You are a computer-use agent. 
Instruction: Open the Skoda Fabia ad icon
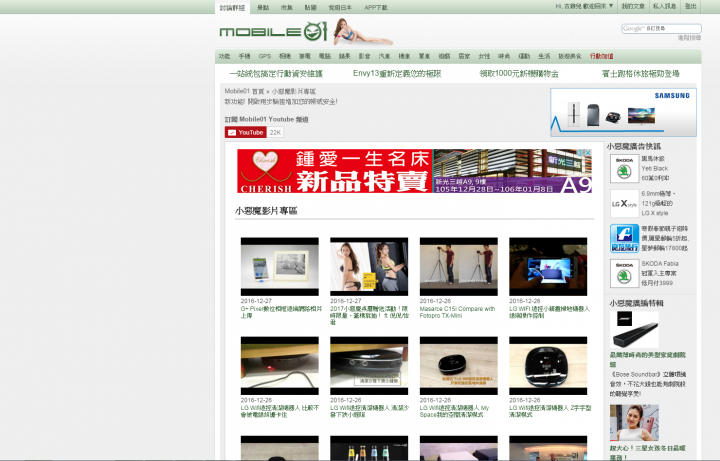pyautogui.click(x=624, y=273)
